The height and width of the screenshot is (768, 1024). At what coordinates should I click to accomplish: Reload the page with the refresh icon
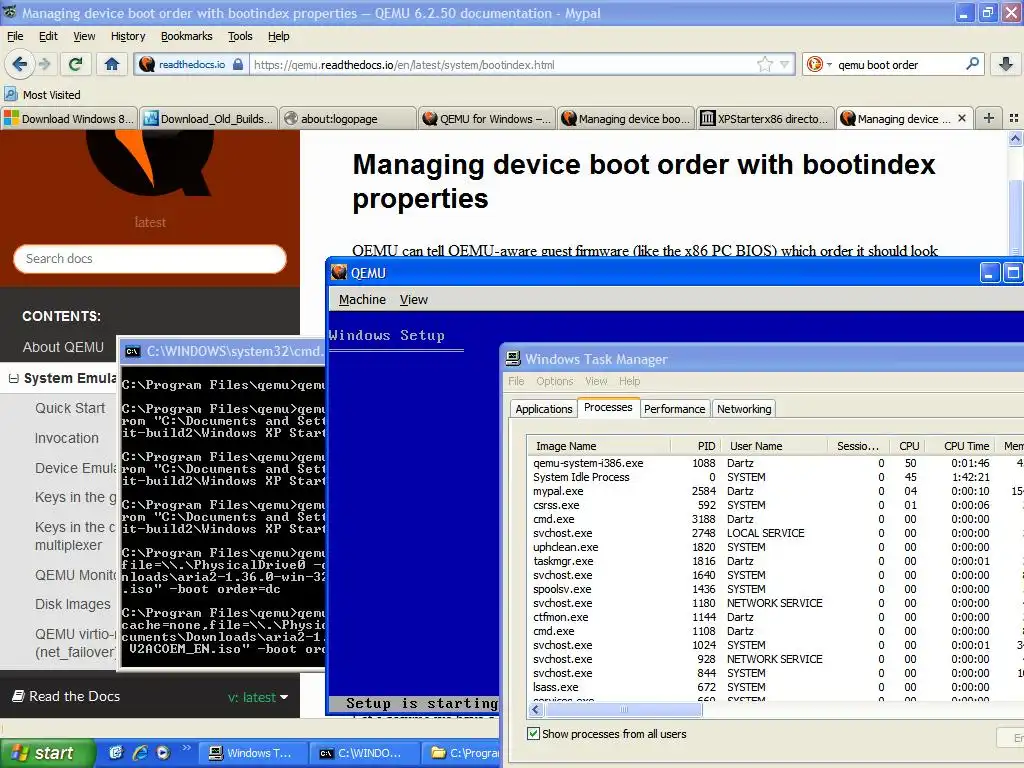(76, 64)
